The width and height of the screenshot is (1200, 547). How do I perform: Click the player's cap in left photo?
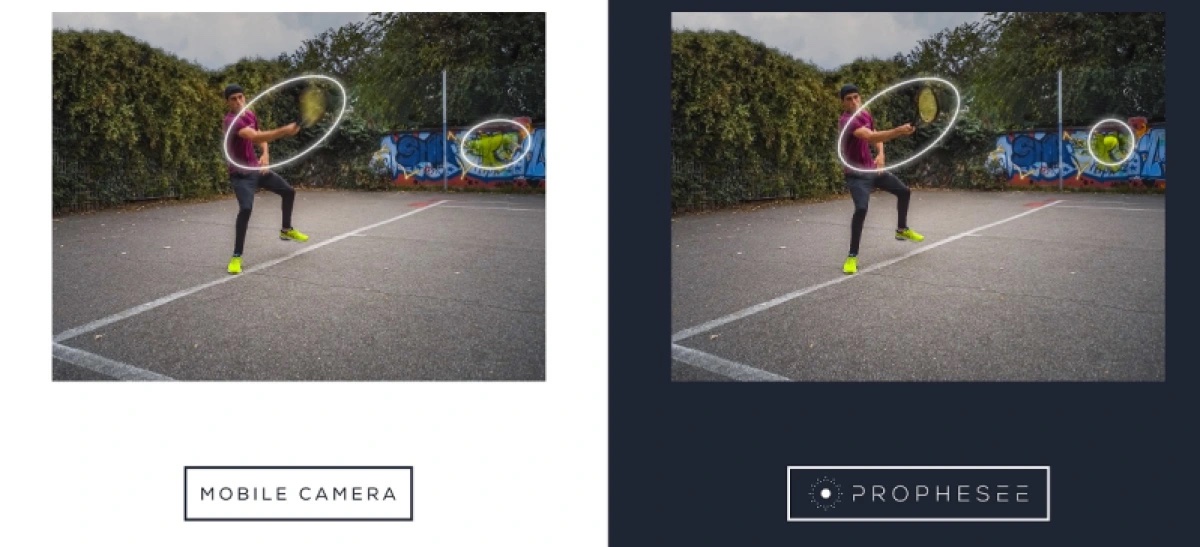click(x=233, y=90)
